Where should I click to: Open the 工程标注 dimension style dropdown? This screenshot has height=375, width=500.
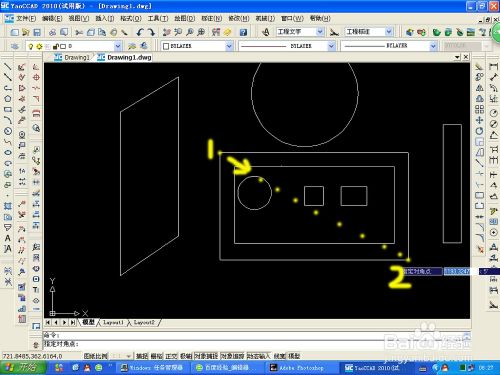pos(389,32)
